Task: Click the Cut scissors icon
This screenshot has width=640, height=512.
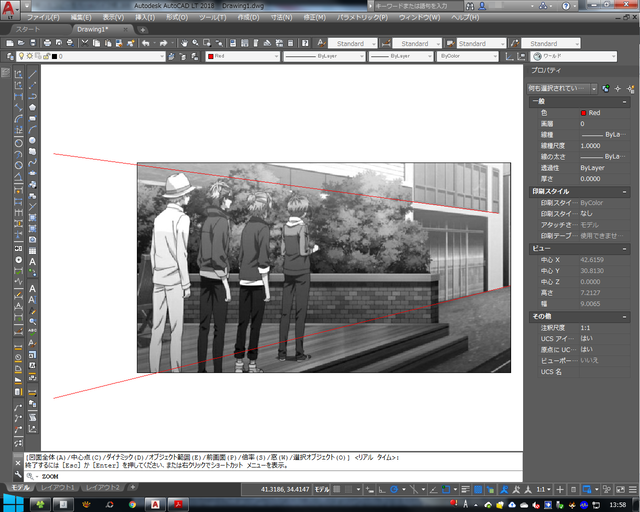Action: coord(85,43)
